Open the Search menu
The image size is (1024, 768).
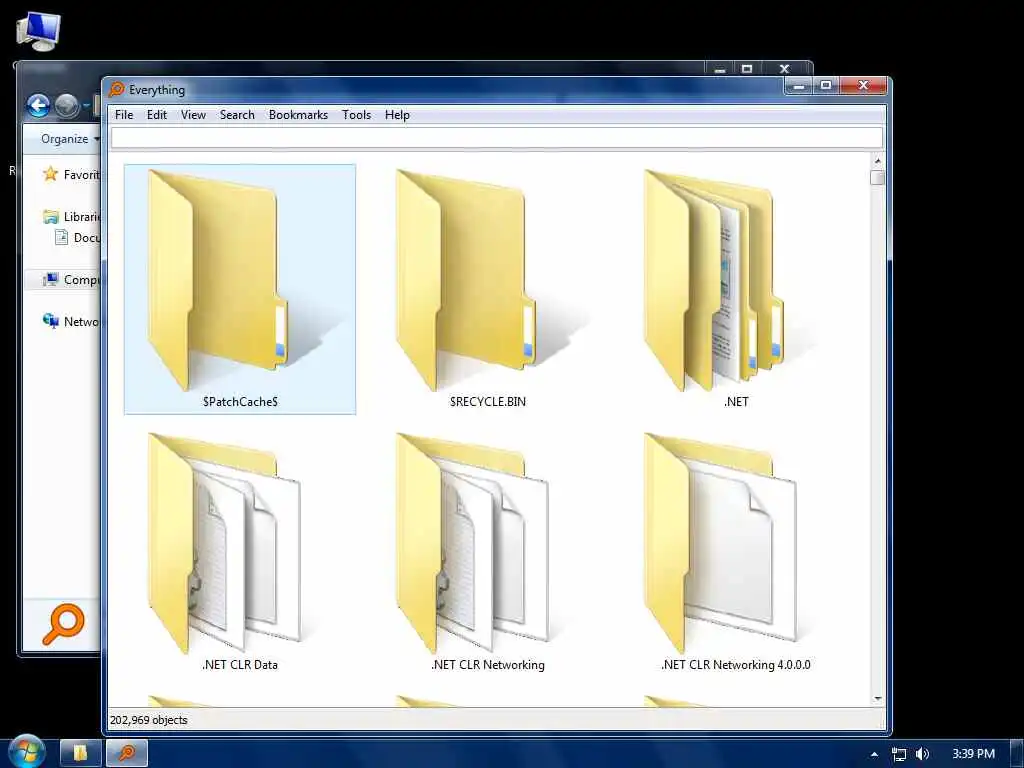pos(237,115)
